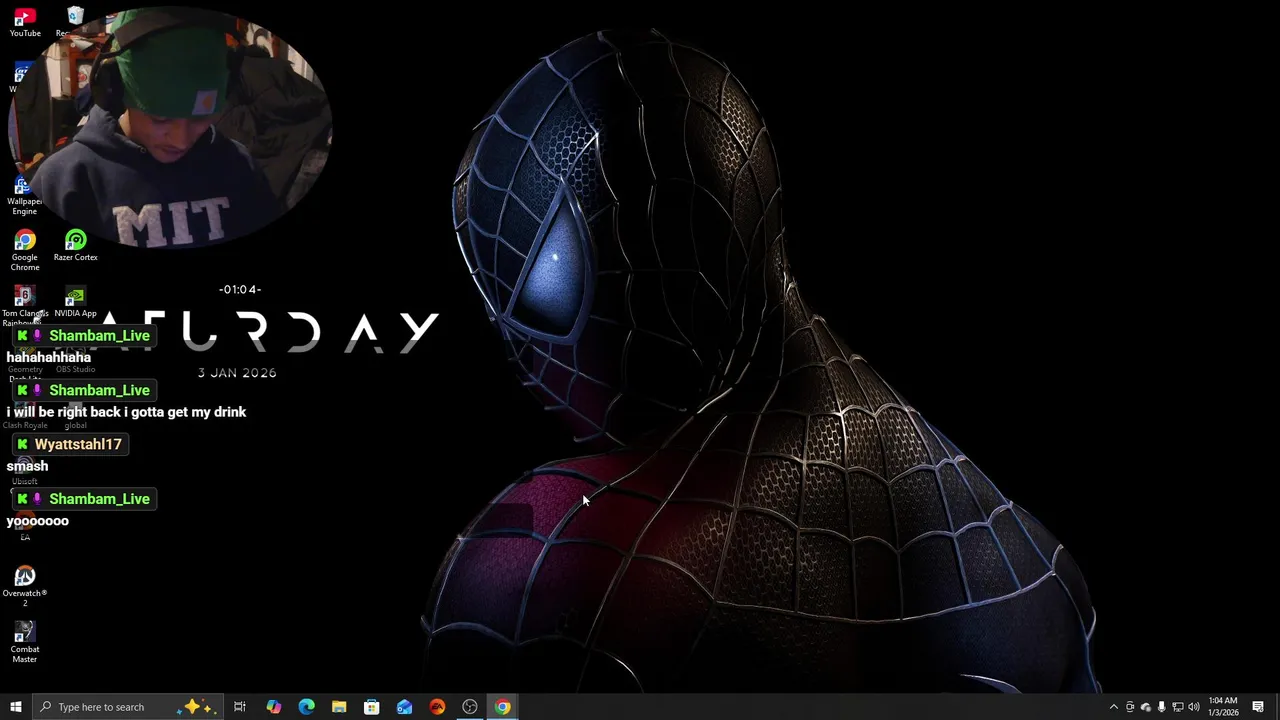Select the Wallpaper Engine desktop icon
The image size is (1280, 720).
point(24,195)
